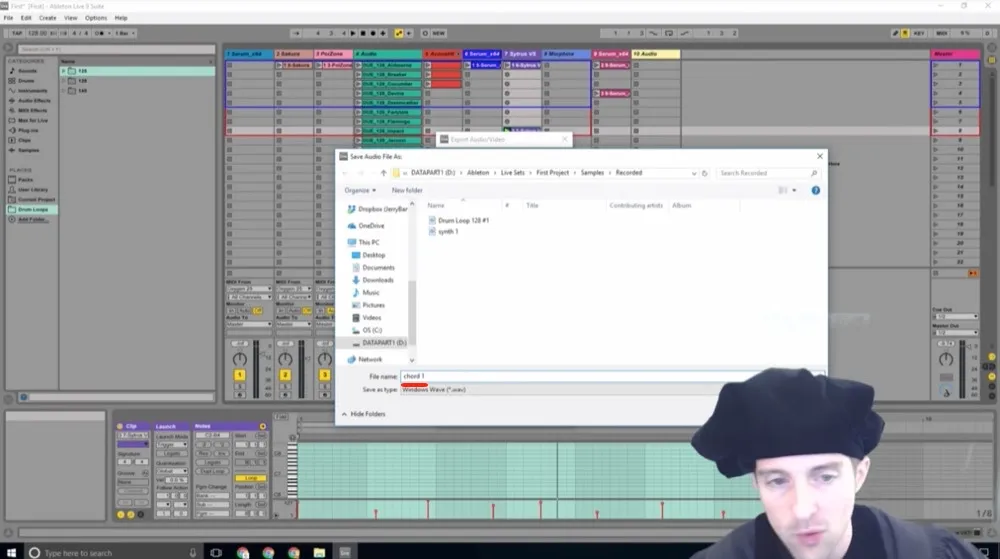Viewport: 1000px width, 559px height.
Task: Open the Organize dropdown in dialog
Action: [360, 190]
